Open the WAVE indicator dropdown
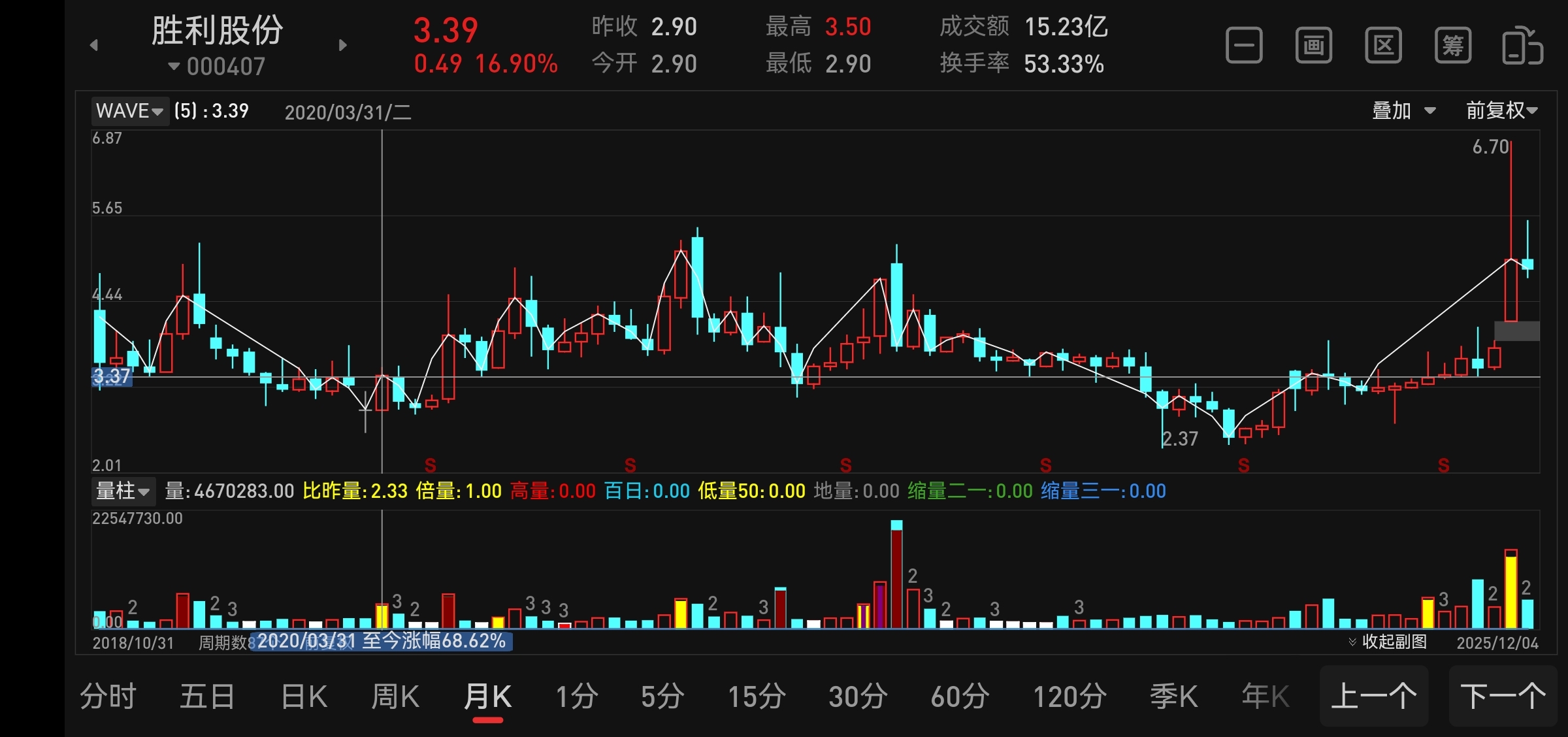The image size is (1568, 737). (x=129, y=111)
